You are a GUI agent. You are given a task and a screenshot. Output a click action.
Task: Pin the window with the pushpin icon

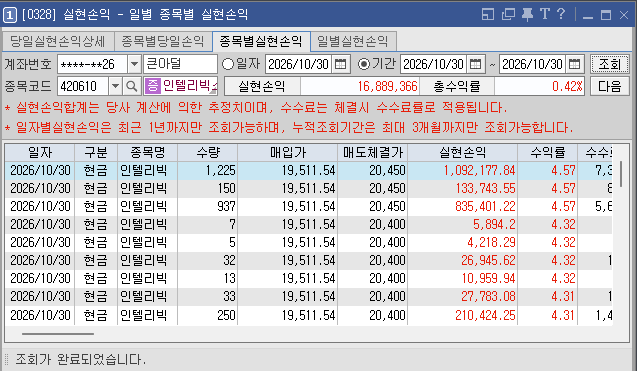[527, 14]
